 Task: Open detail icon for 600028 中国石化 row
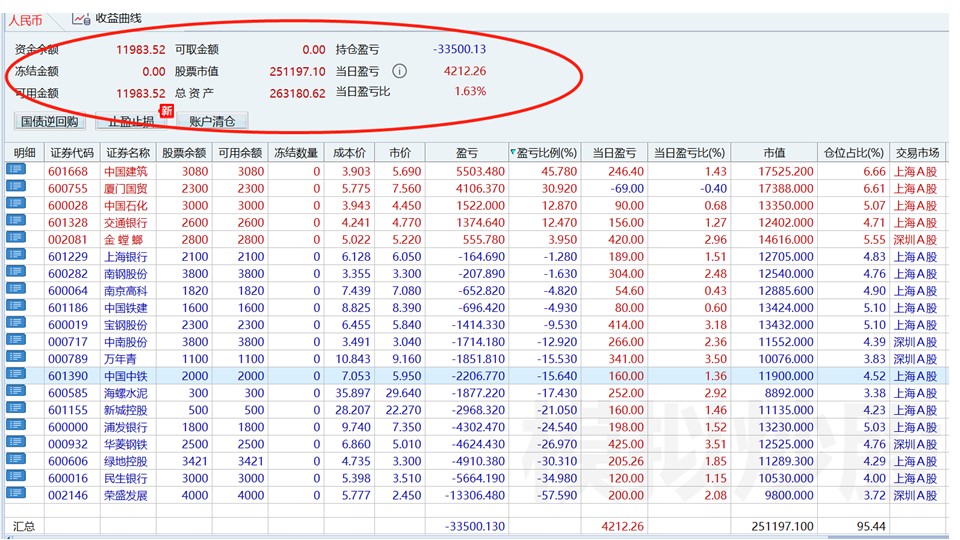16,204
